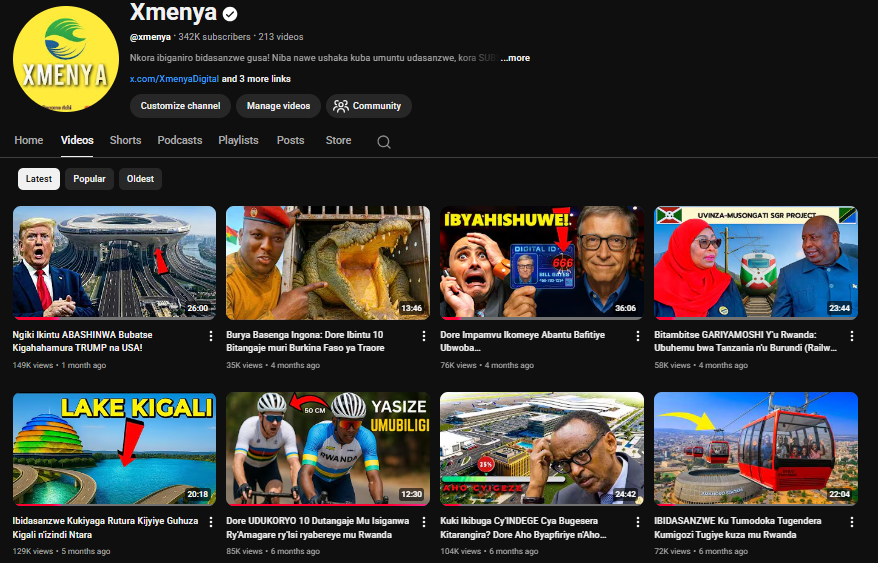878x563 pixels.
Task: Click title 'Kuki Ikibuga Cy'INDEGE Cya Bugesera'
Action: [523, 528]
